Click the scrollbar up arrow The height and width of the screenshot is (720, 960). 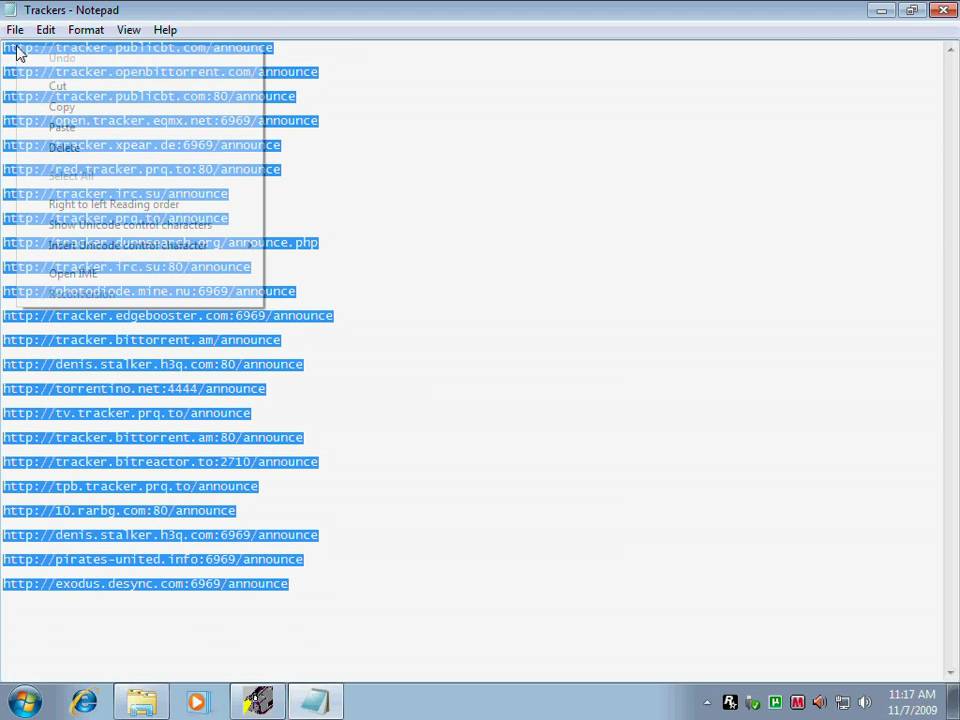[951, 50]
